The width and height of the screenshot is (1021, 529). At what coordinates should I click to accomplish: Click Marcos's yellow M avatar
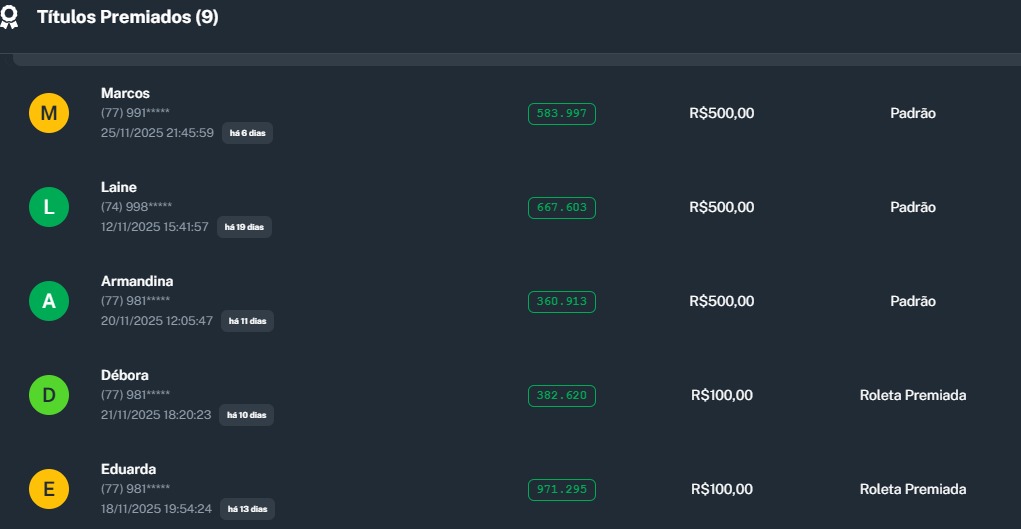click(49, 114)
